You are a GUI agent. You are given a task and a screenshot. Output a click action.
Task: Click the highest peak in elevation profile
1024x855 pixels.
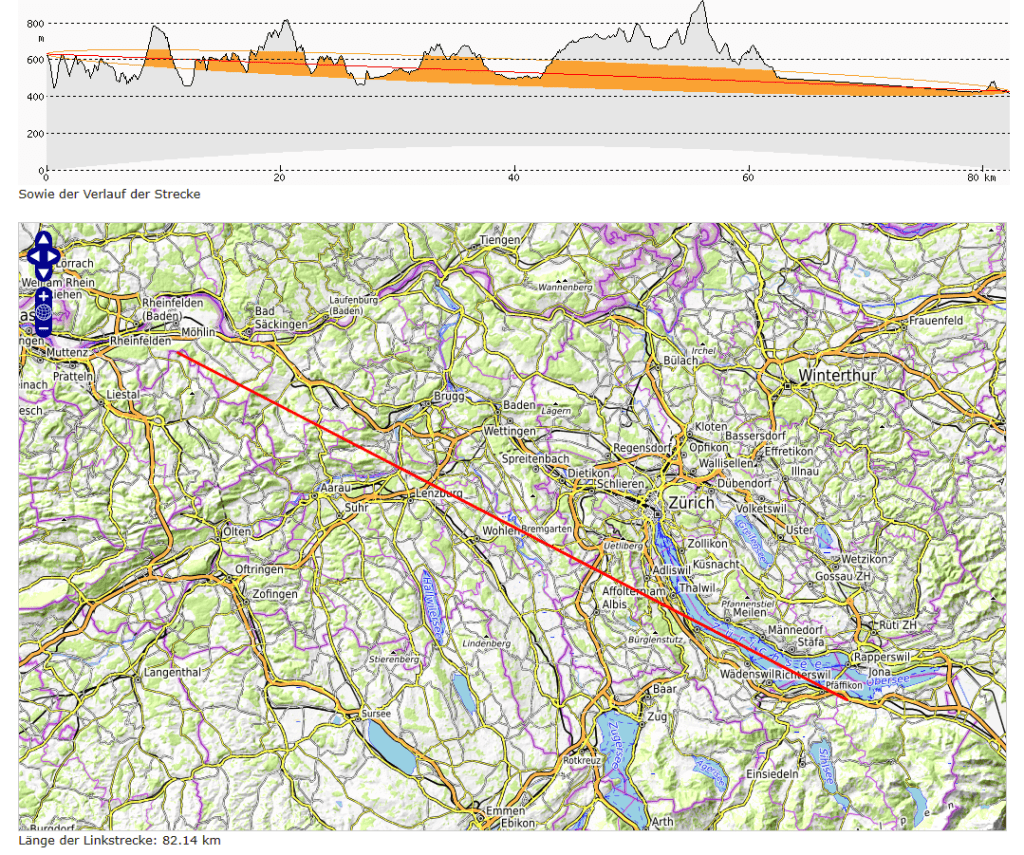(703, 4)
